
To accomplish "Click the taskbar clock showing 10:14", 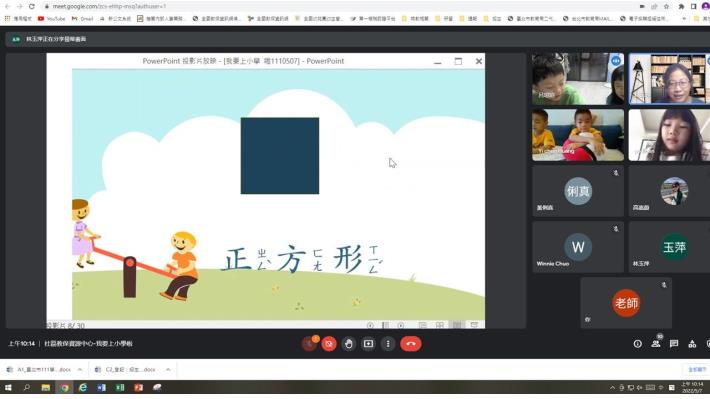I will point(692,388).
